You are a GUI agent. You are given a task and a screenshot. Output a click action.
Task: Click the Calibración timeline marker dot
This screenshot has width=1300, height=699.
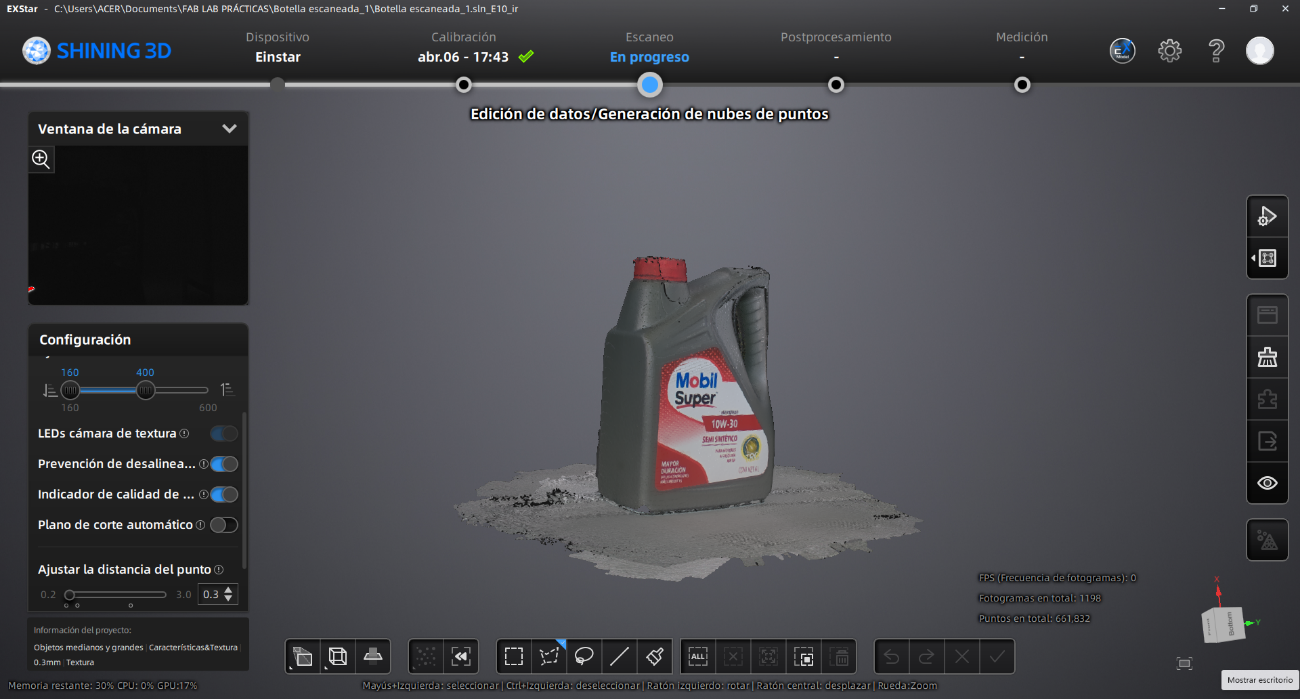point(463,85)
